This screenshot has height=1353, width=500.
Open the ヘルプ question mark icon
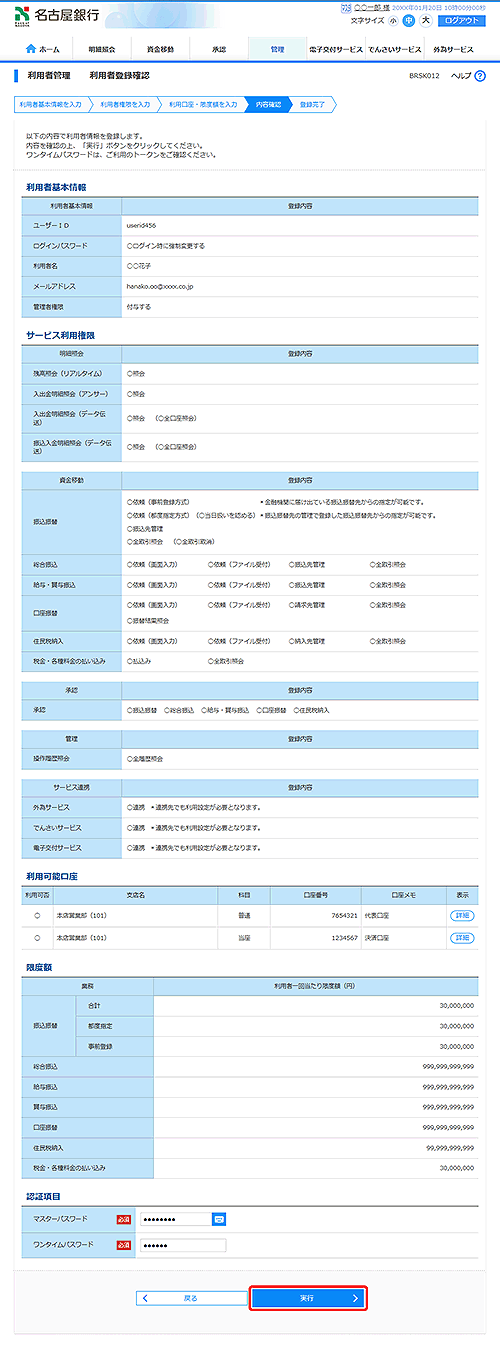tap(480, 76)
